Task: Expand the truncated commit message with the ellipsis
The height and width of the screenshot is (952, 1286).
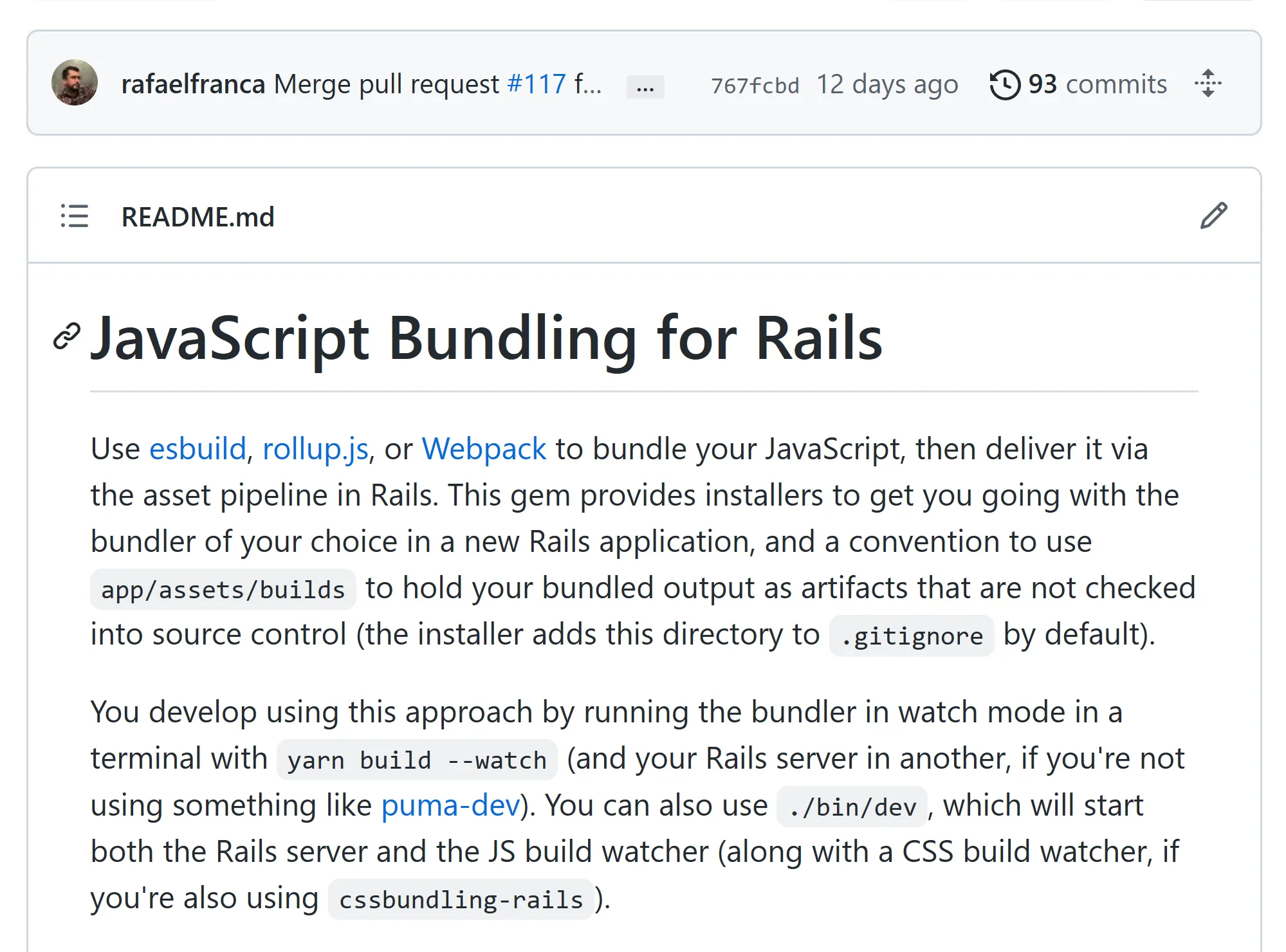Action: click(644, 86)
